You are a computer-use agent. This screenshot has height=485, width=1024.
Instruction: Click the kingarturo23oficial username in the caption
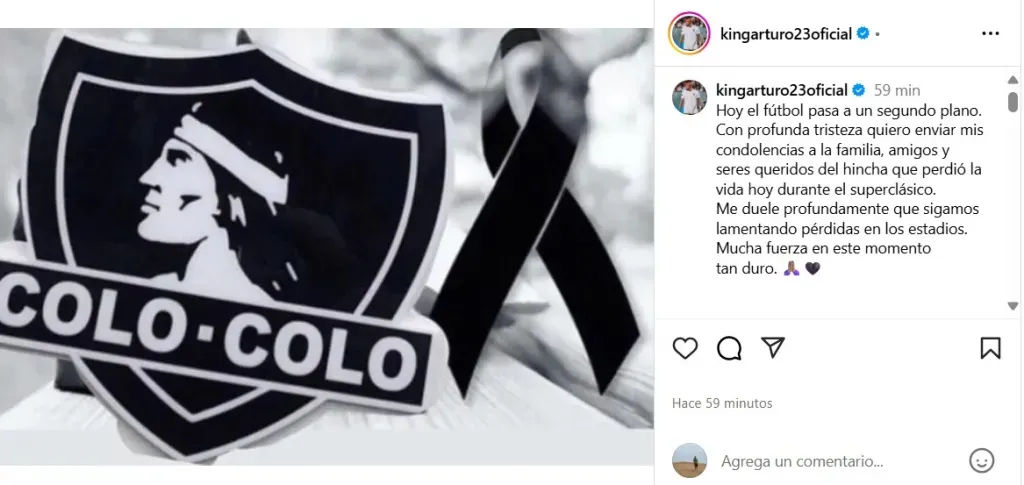coord(782,90)
